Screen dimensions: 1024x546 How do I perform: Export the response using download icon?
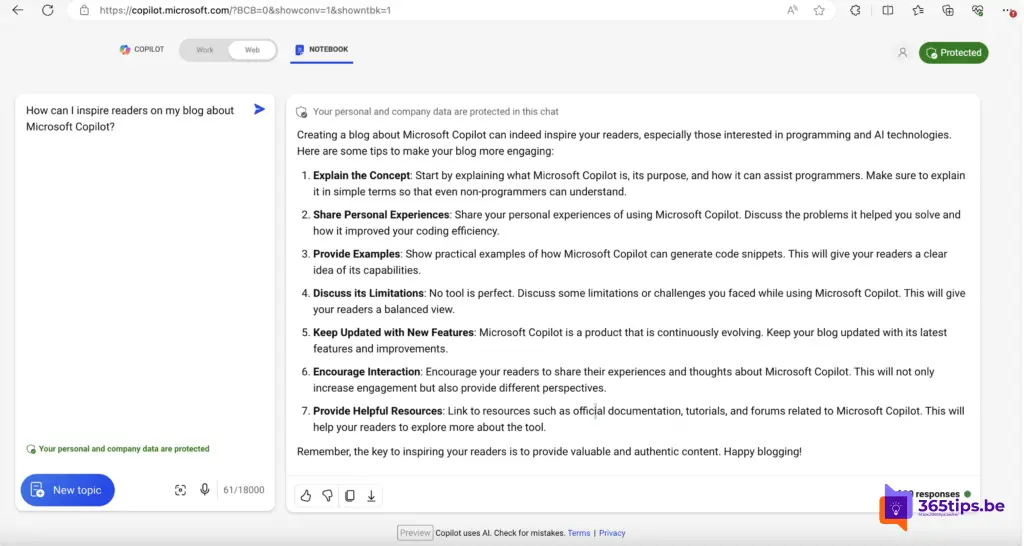tap(371, 495)
